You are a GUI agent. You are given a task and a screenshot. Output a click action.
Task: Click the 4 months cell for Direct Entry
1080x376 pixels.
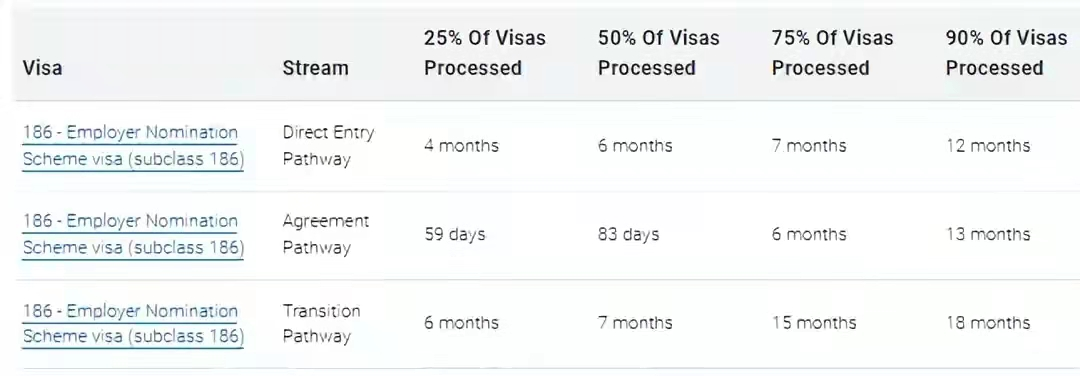461,146
